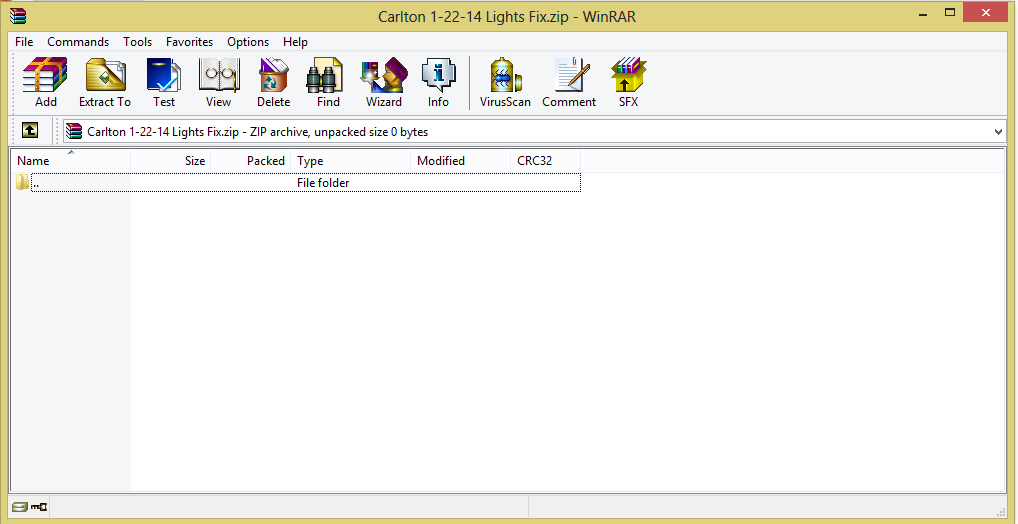This screenshot has height=524, width=1018.
Task: Sort files by Name column
Action: (x=71, y=161)
